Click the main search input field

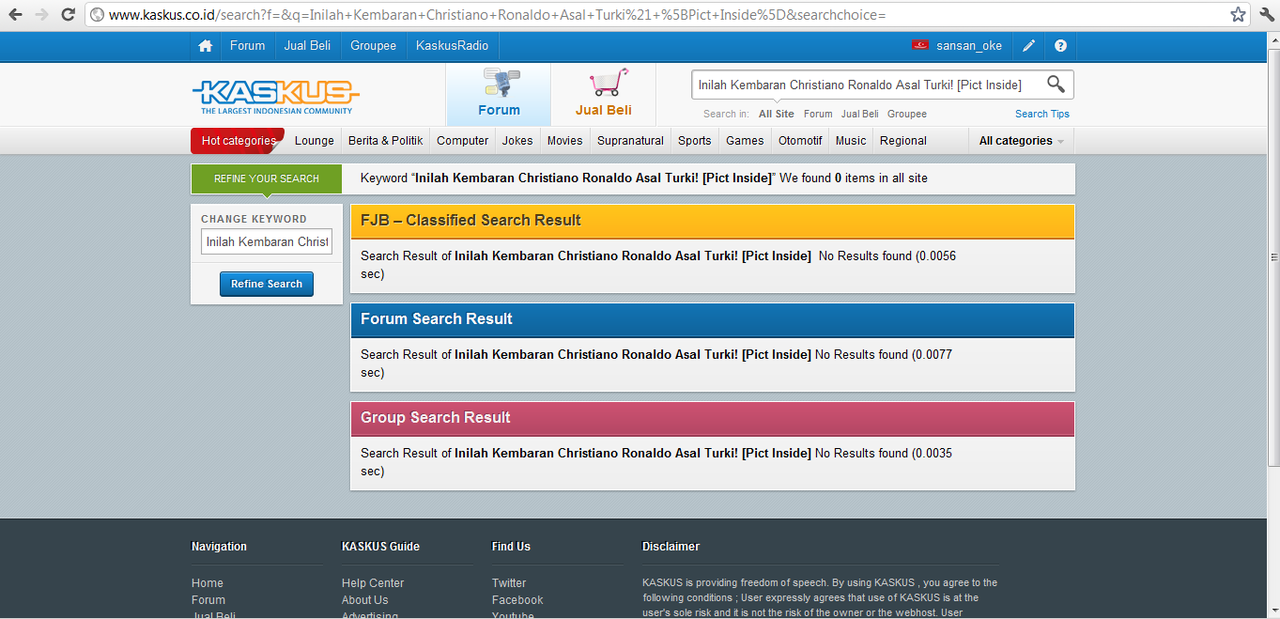pyautogui.click(x=867, y=85)
